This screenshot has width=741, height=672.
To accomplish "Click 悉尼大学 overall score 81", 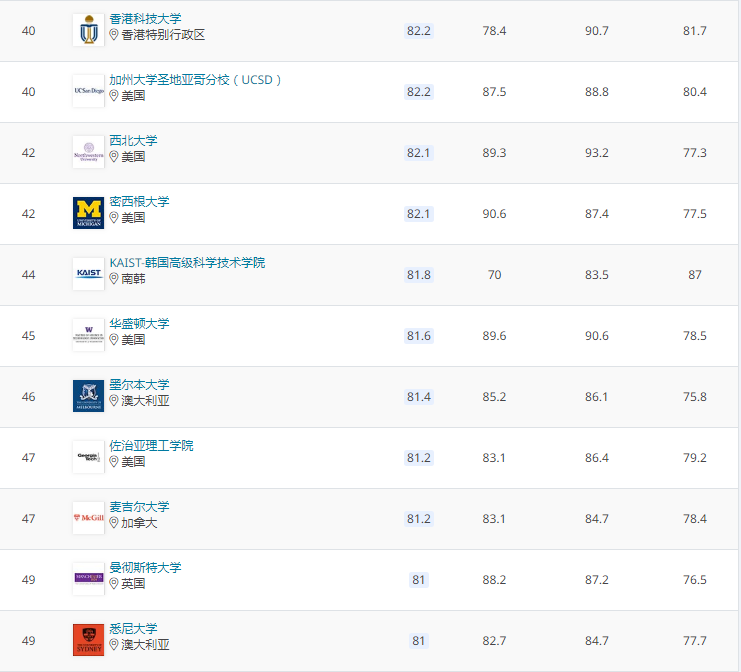I will point(418,641).
